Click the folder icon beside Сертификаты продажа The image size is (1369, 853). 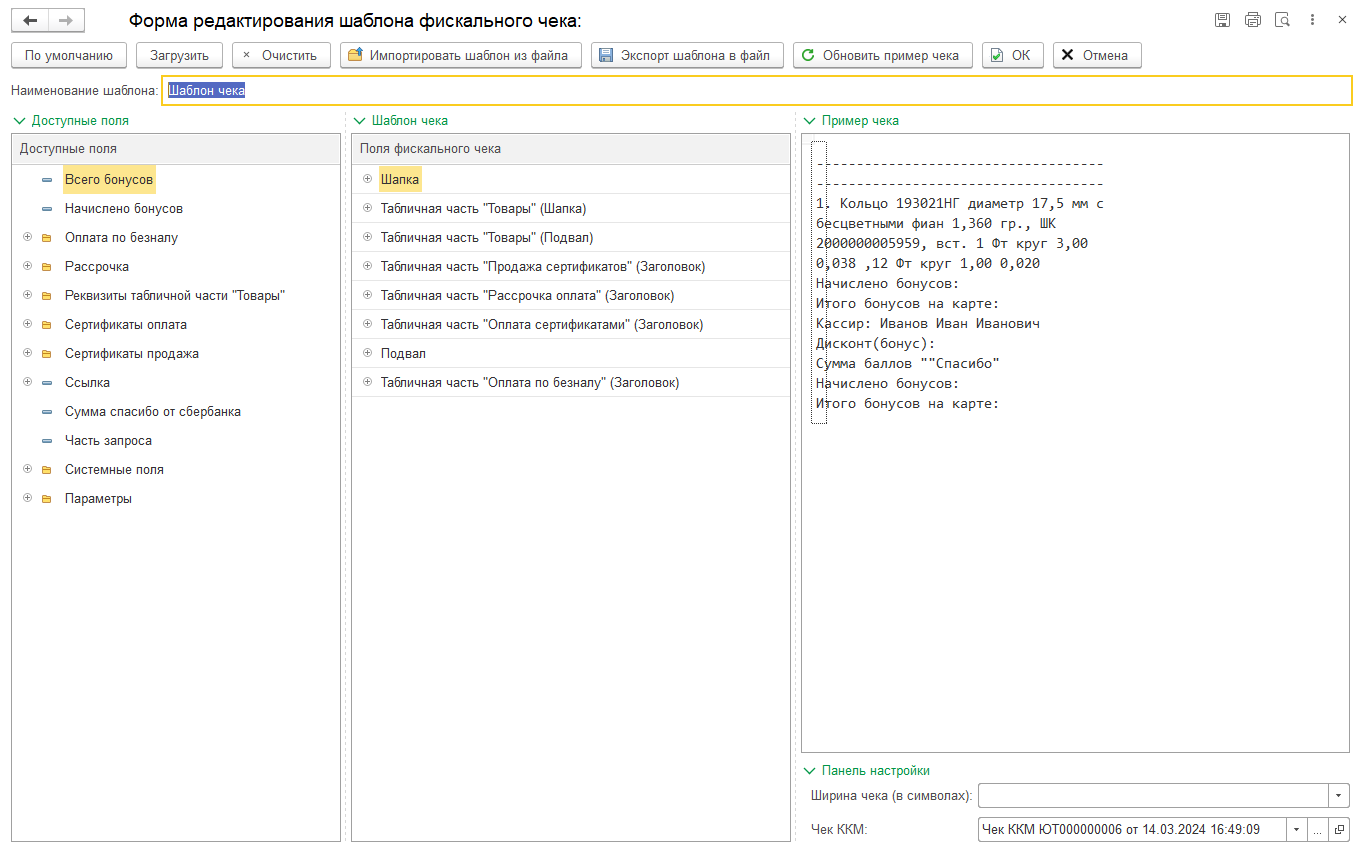point(47,354)
